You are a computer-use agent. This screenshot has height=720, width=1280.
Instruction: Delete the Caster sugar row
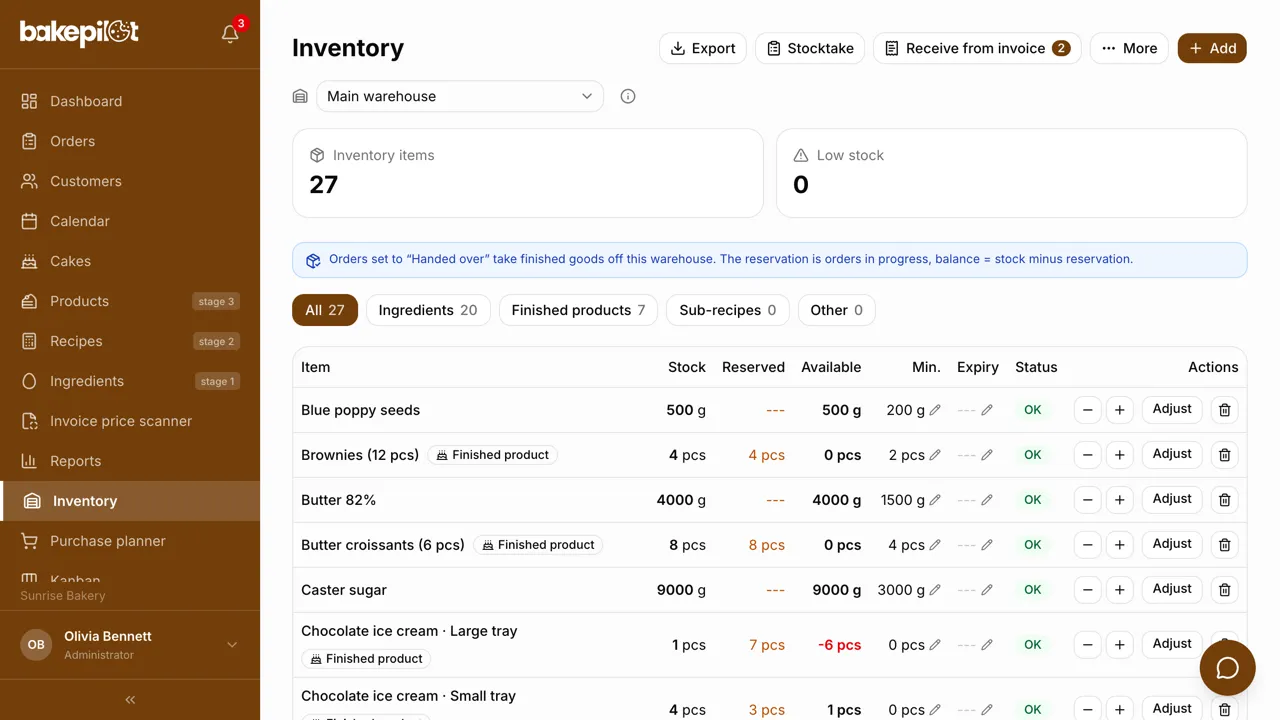click(1225, 590)
